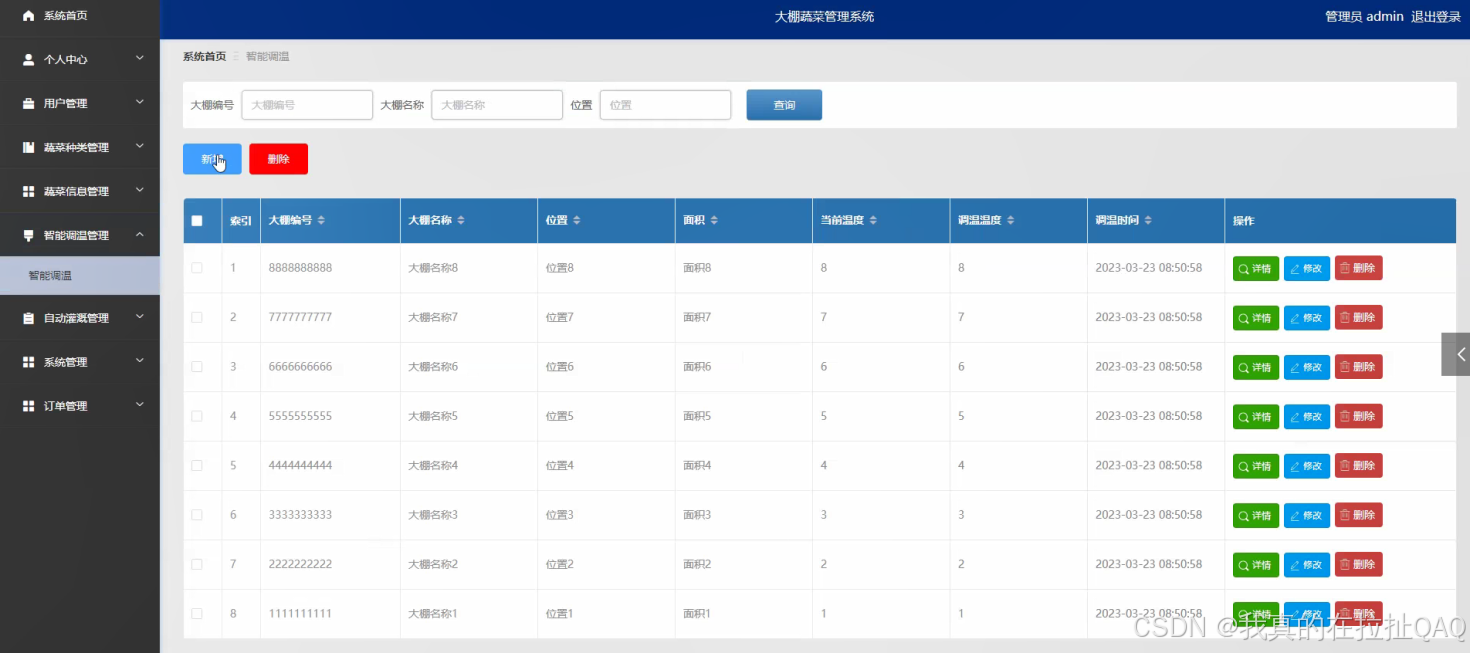Click 删除 for row 6666666666
This screenshot has width=1470, height=653.
1358,367
